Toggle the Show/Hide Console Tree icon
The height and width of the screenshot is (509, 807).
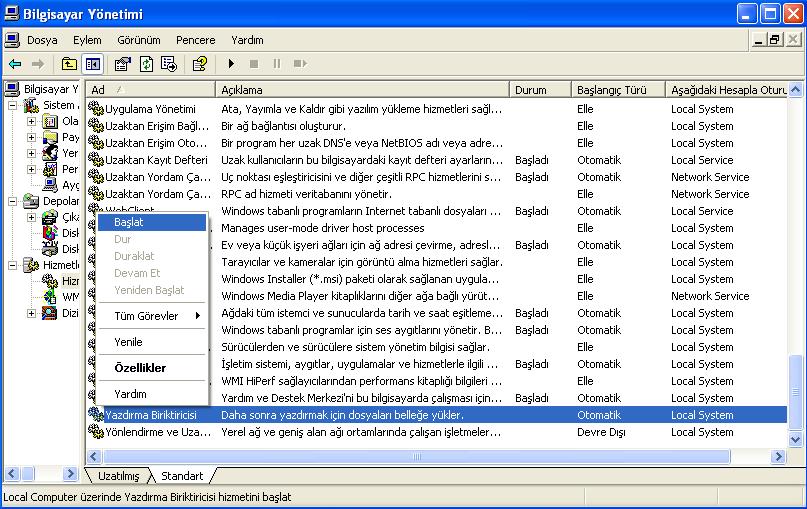pos(92,64)
